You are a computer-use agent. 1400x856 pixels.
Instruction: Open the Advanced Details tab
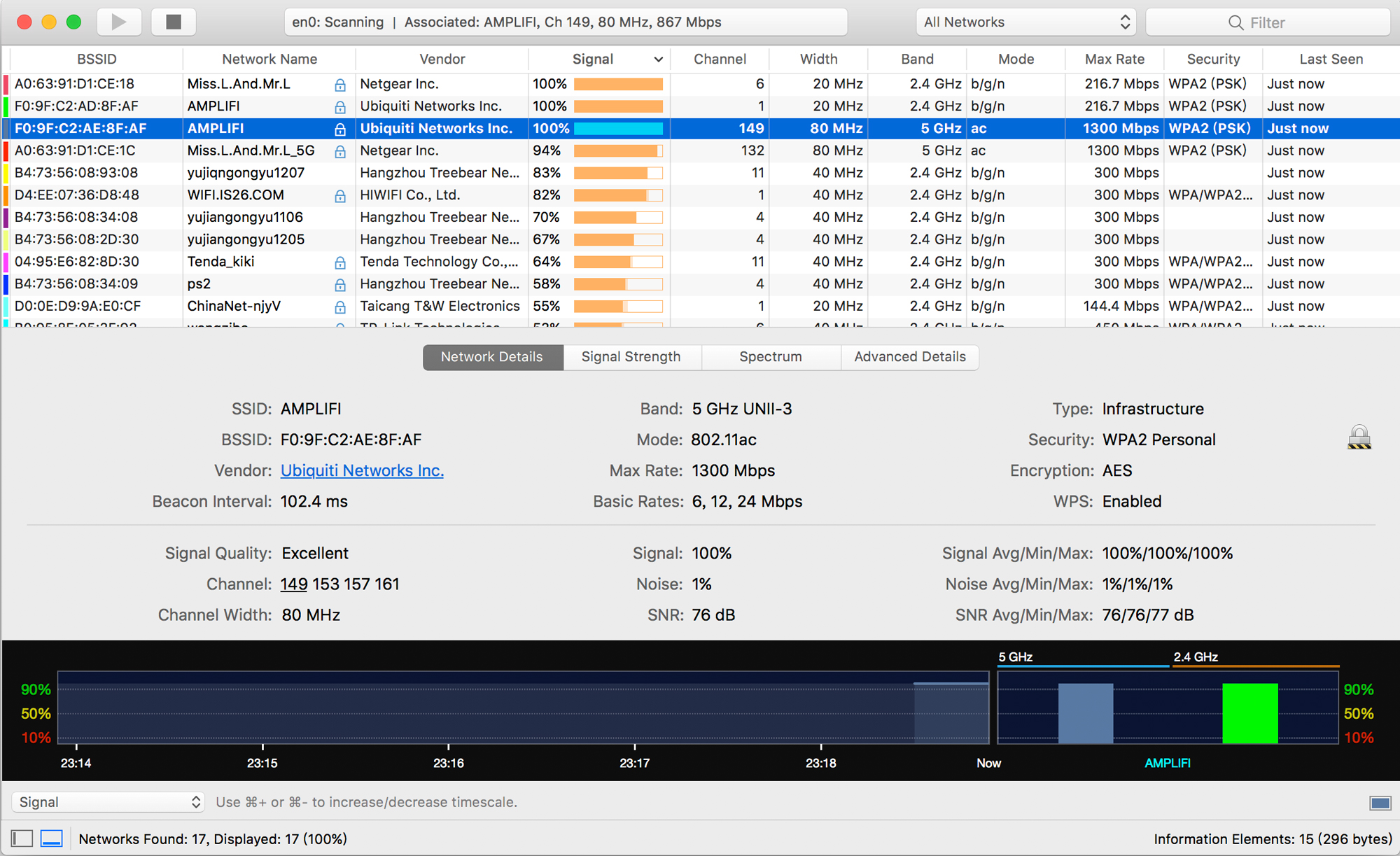909,357
